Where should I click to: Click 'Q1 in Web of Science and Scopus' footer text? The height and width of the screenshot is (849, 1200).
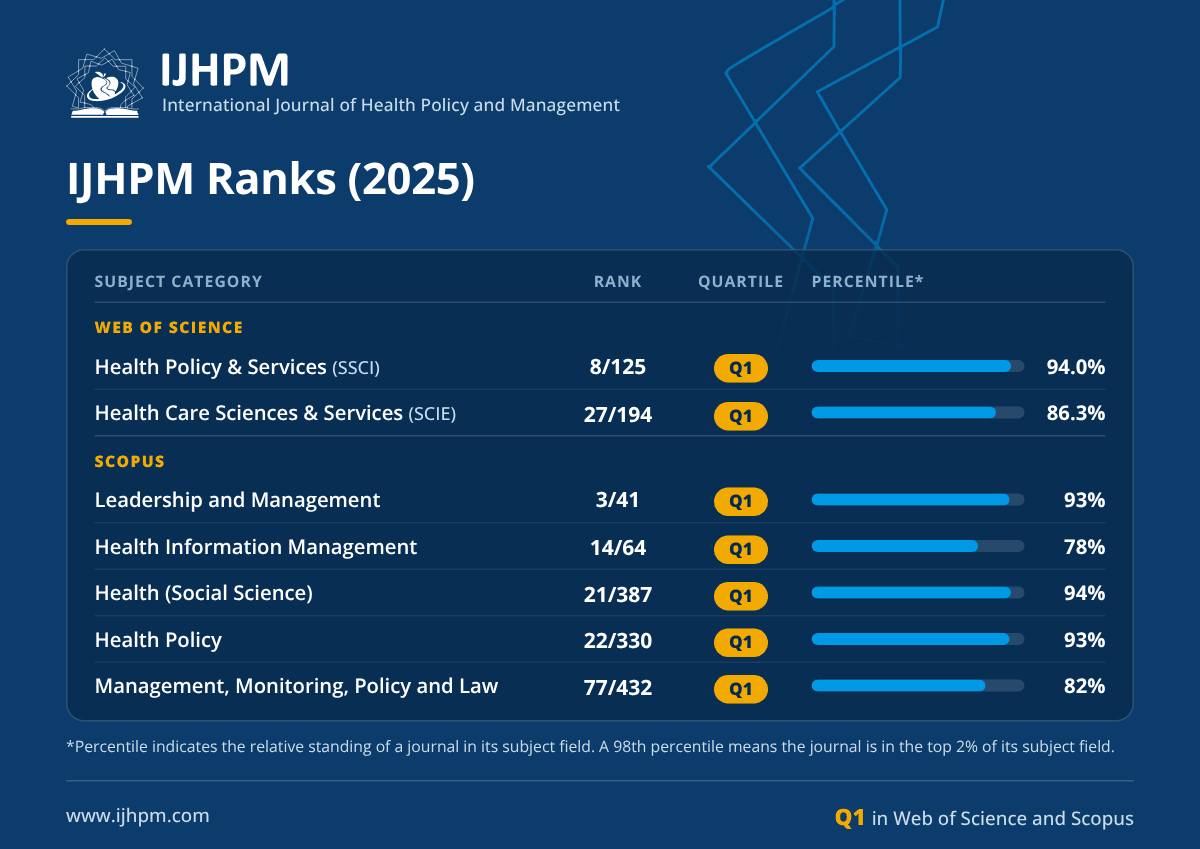tap(984, 818)
